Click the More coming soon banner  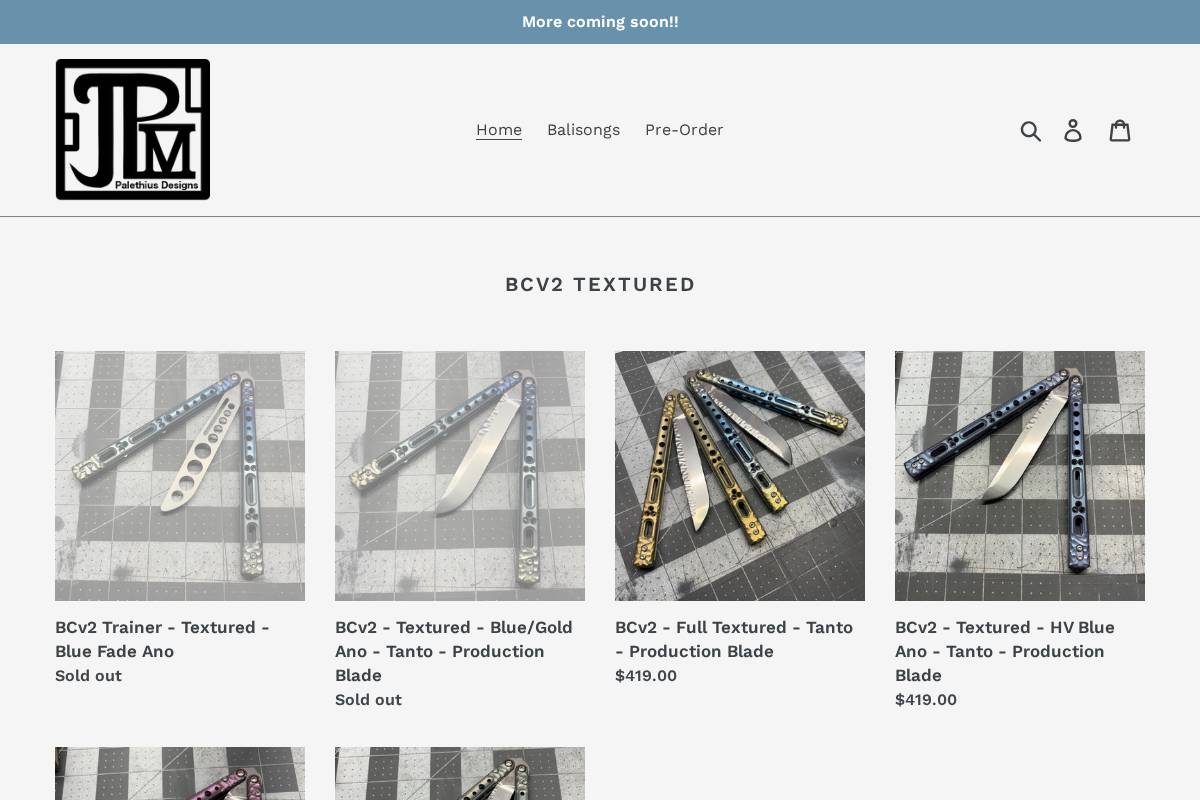[x=600, y=21]
